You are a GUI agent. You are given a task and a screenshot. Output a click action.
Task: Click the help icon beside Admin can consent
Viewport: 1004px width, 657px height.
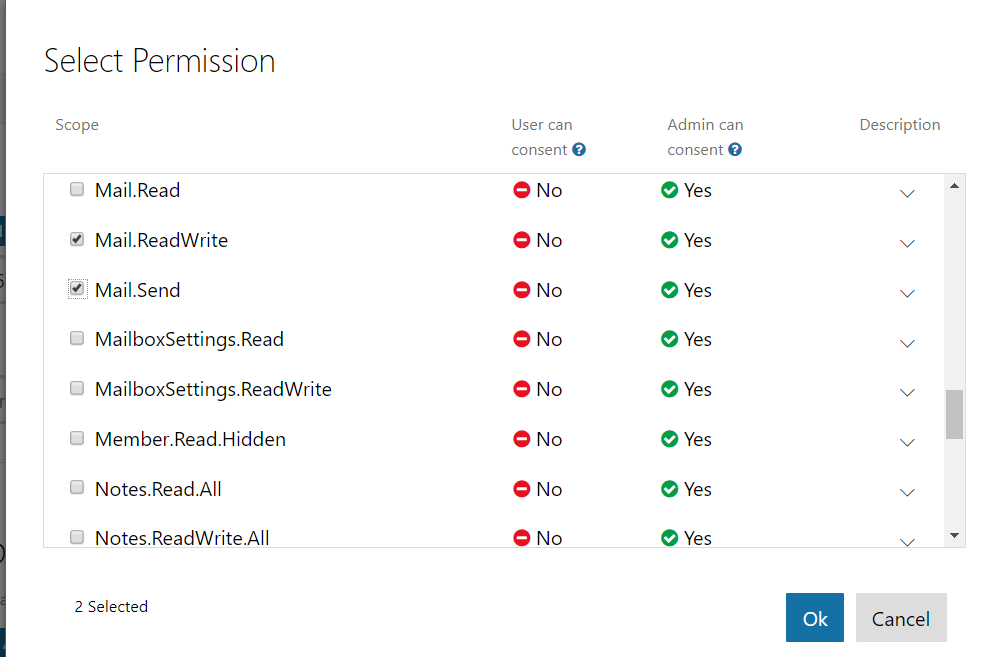(x=735, y=150)
